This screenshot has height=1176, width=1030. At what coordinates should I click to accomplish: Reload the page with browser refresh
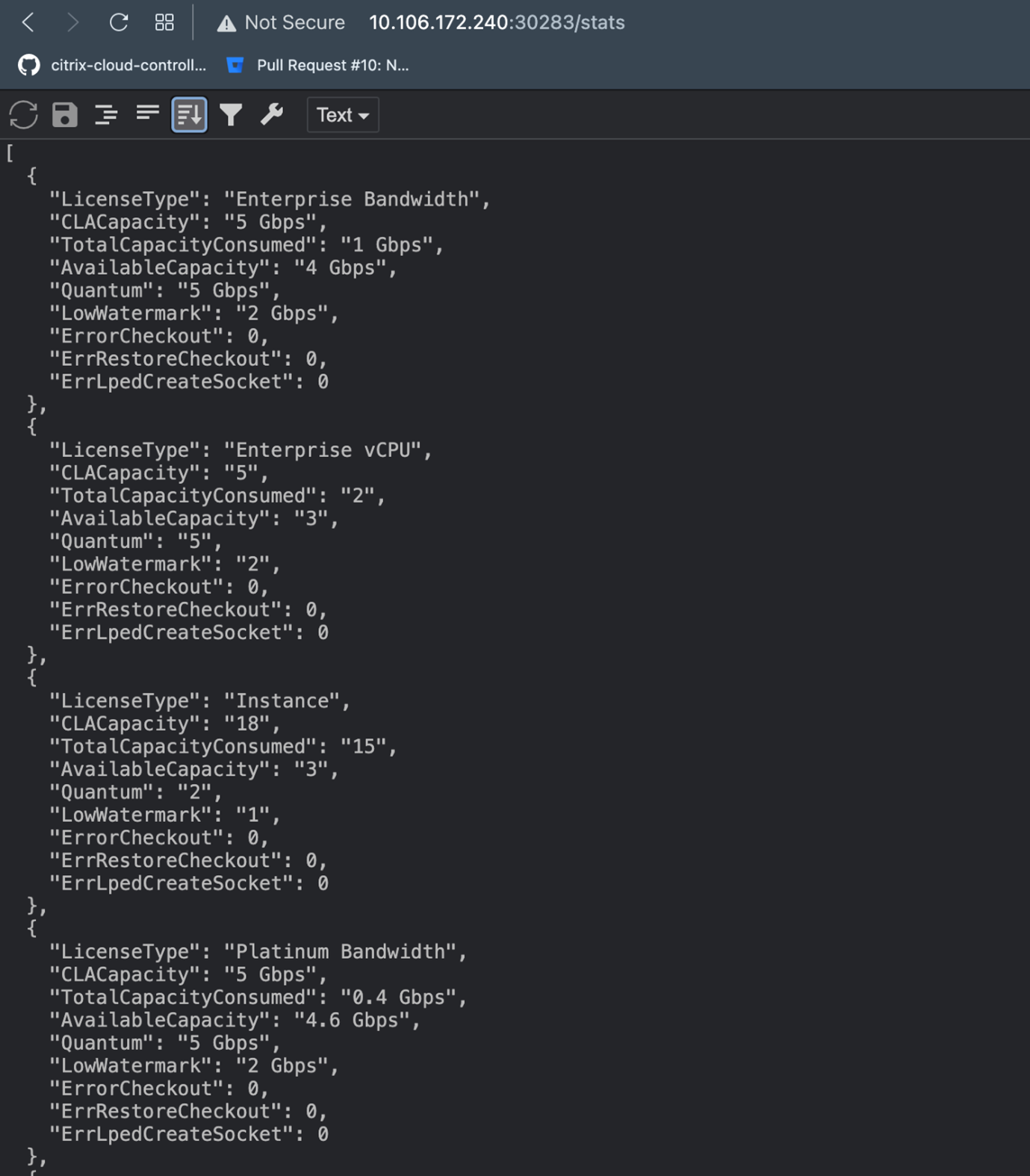[119, 22]
